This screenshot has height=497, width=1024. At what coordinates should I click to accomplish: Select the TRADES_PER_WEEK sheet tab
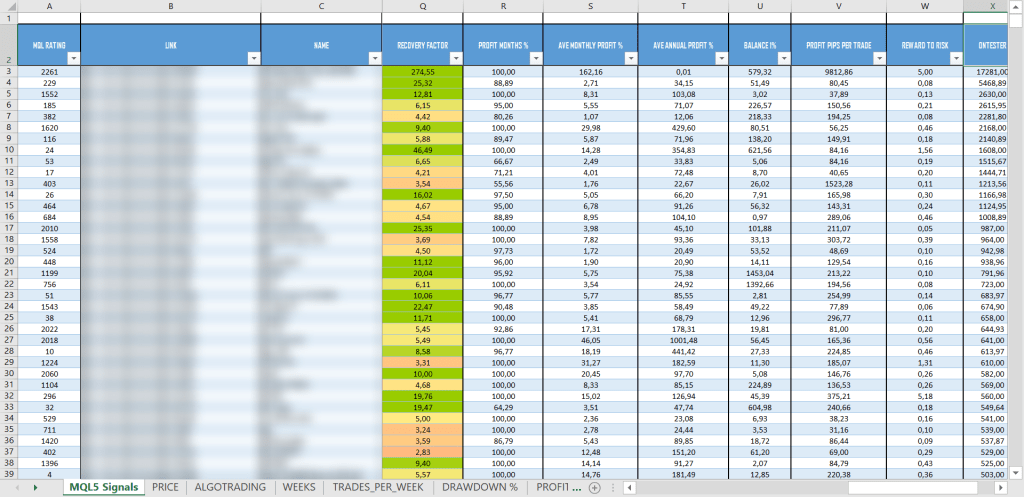click(379, 487)
